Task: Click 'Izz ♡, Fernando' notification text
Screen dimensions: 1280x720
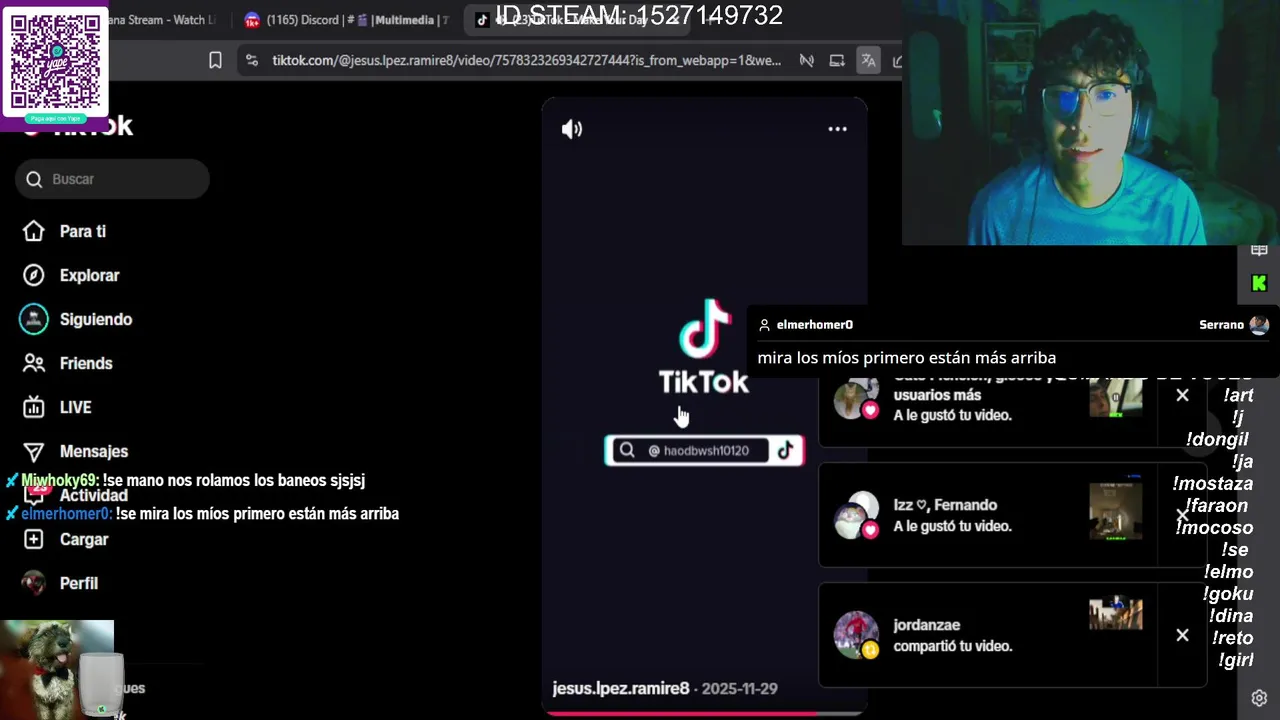Action: click(945, 505)
